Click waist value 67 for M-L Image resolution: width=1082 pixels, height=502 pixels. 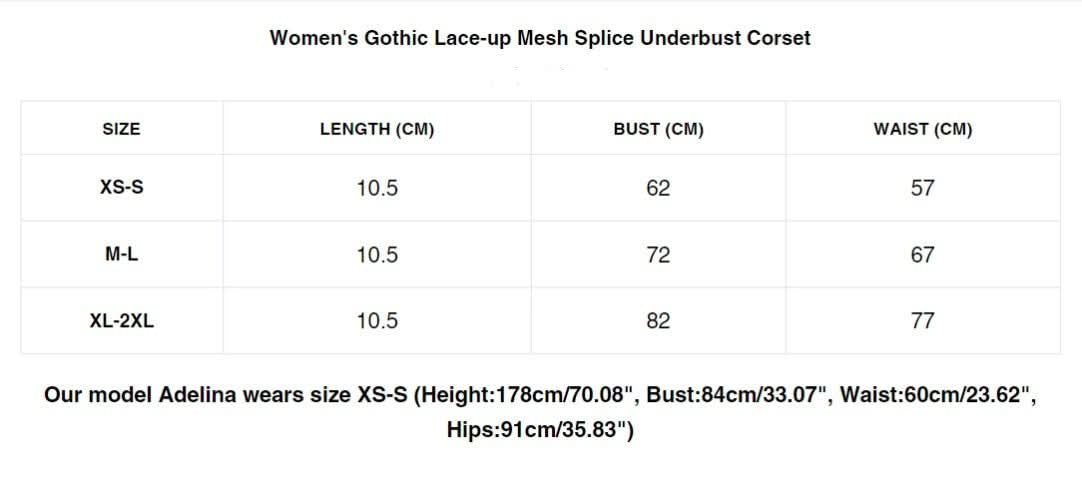tap(923, 255)
